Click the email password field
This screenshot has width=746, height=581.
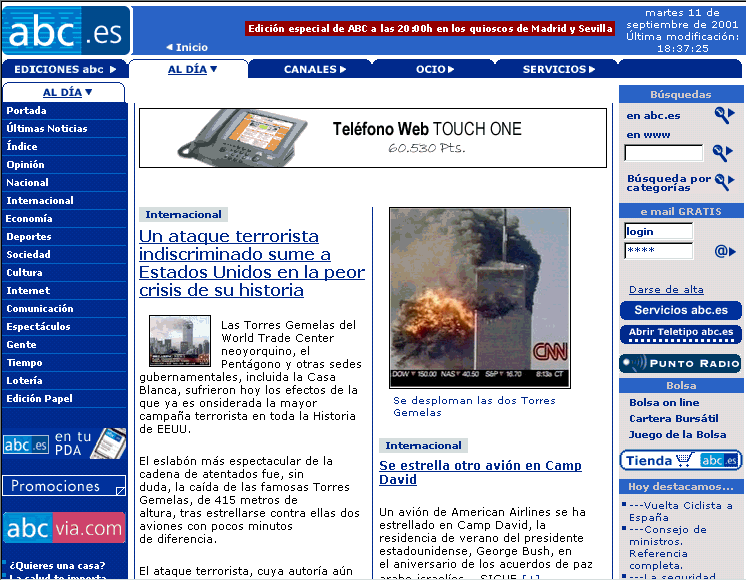[658, 251]
